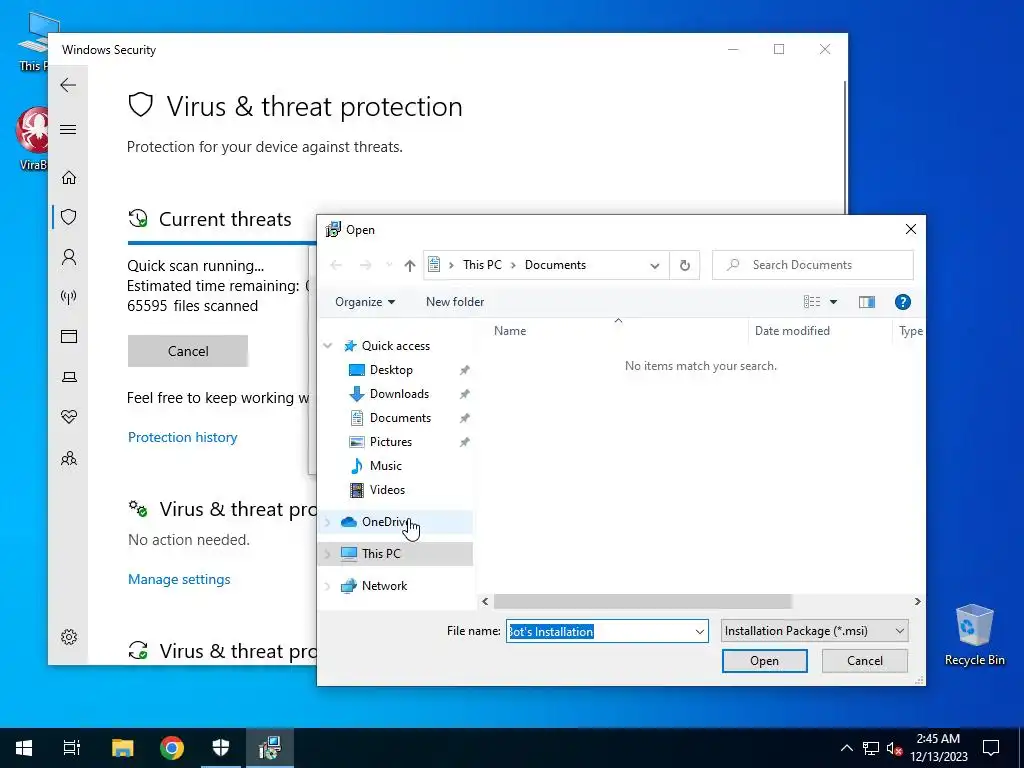Switch to Windows Security taskbar icon

click(x=221, y=748)
